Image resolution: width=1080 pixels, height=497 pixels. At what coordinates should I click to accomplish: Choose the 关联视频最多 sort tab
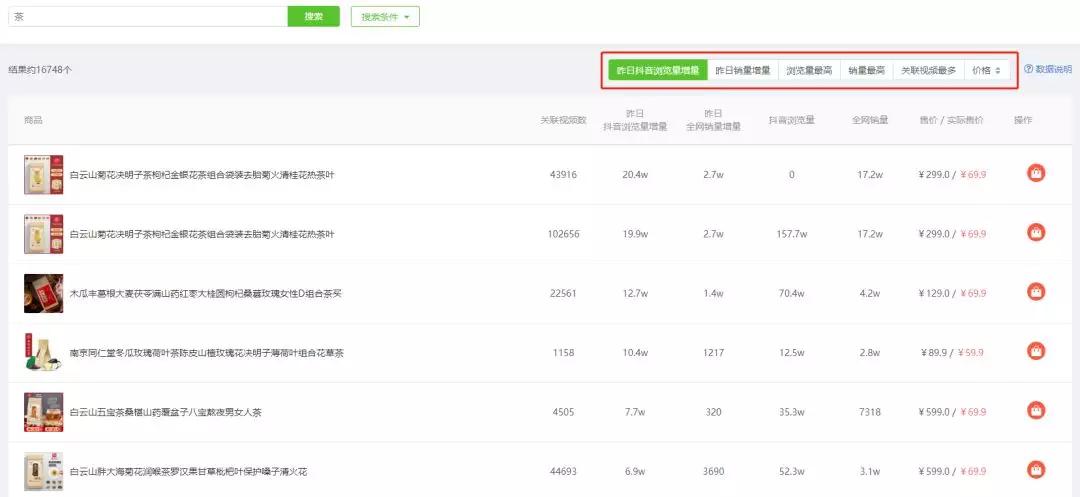click(928, 70)
